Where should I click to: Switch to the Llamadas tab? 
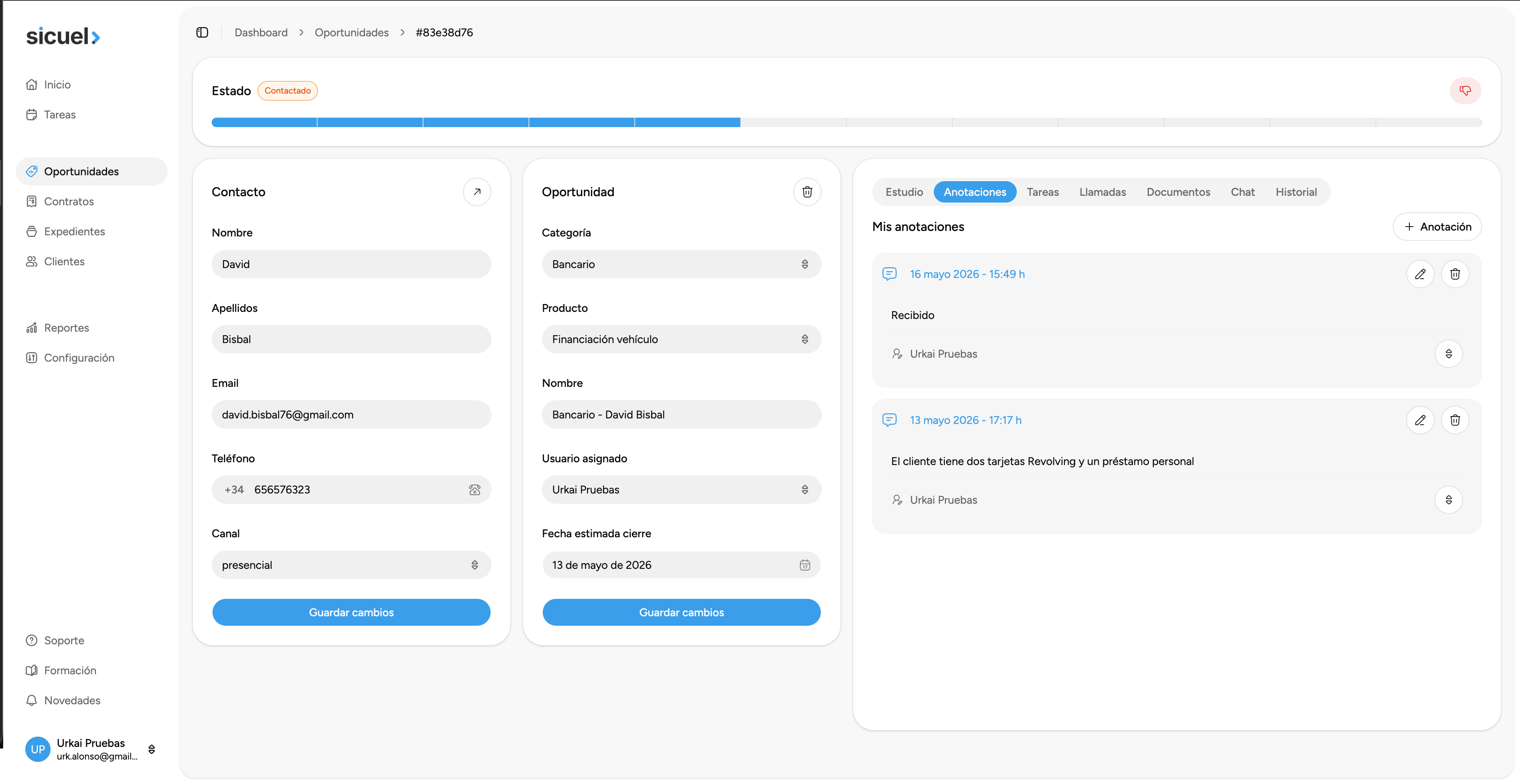pos(1102,192)
